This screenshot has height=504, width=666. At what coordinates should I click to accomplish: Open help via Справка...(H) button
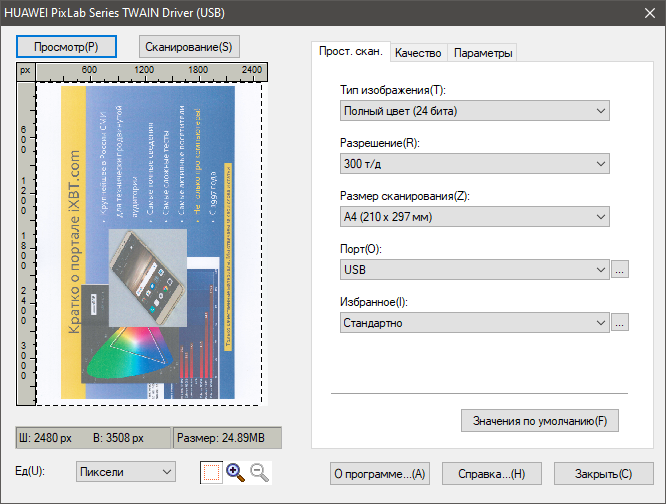click(x=491, y=473)
